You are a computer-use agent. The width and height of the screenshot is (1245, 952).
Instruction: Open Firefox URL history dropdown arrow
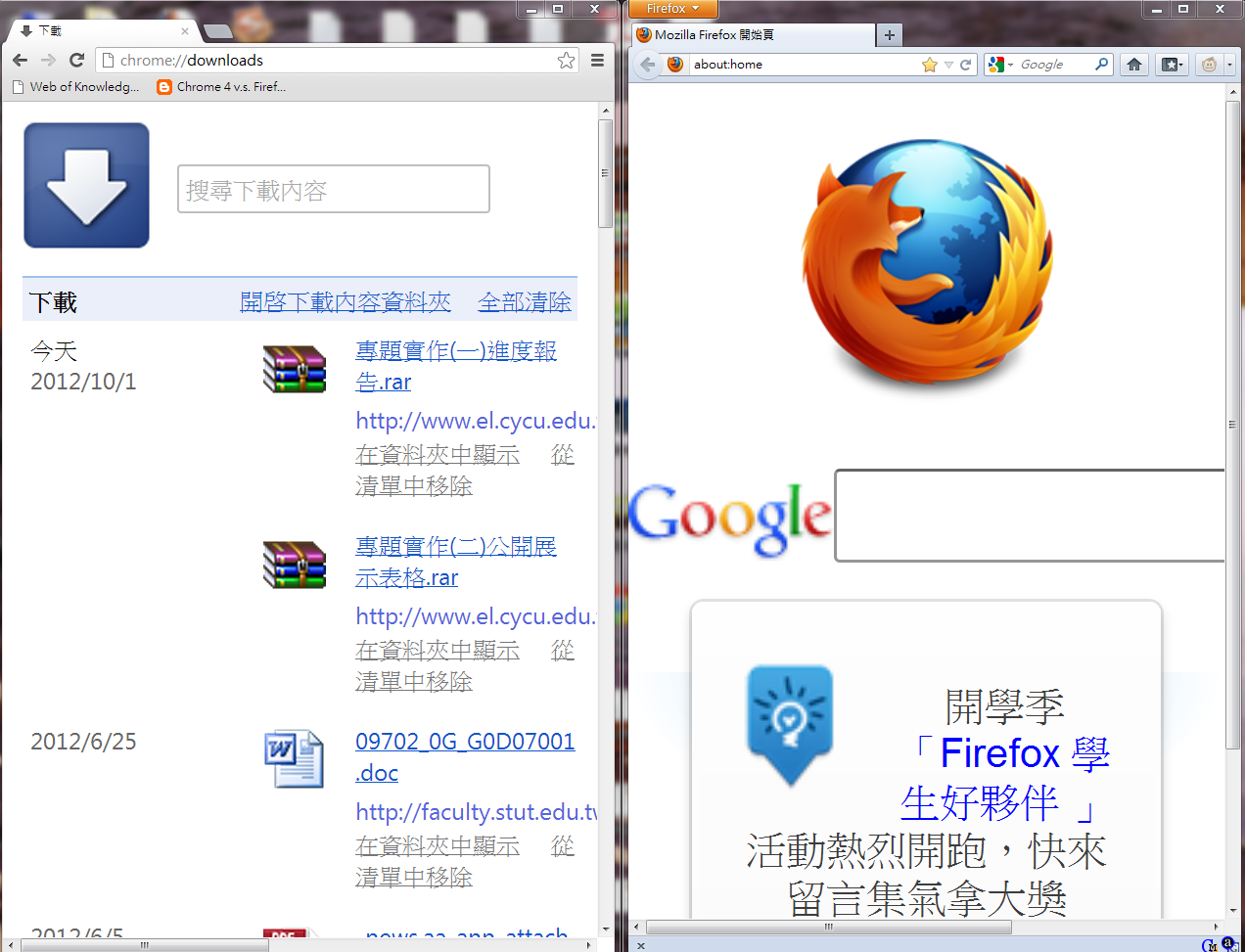[948, 66]
